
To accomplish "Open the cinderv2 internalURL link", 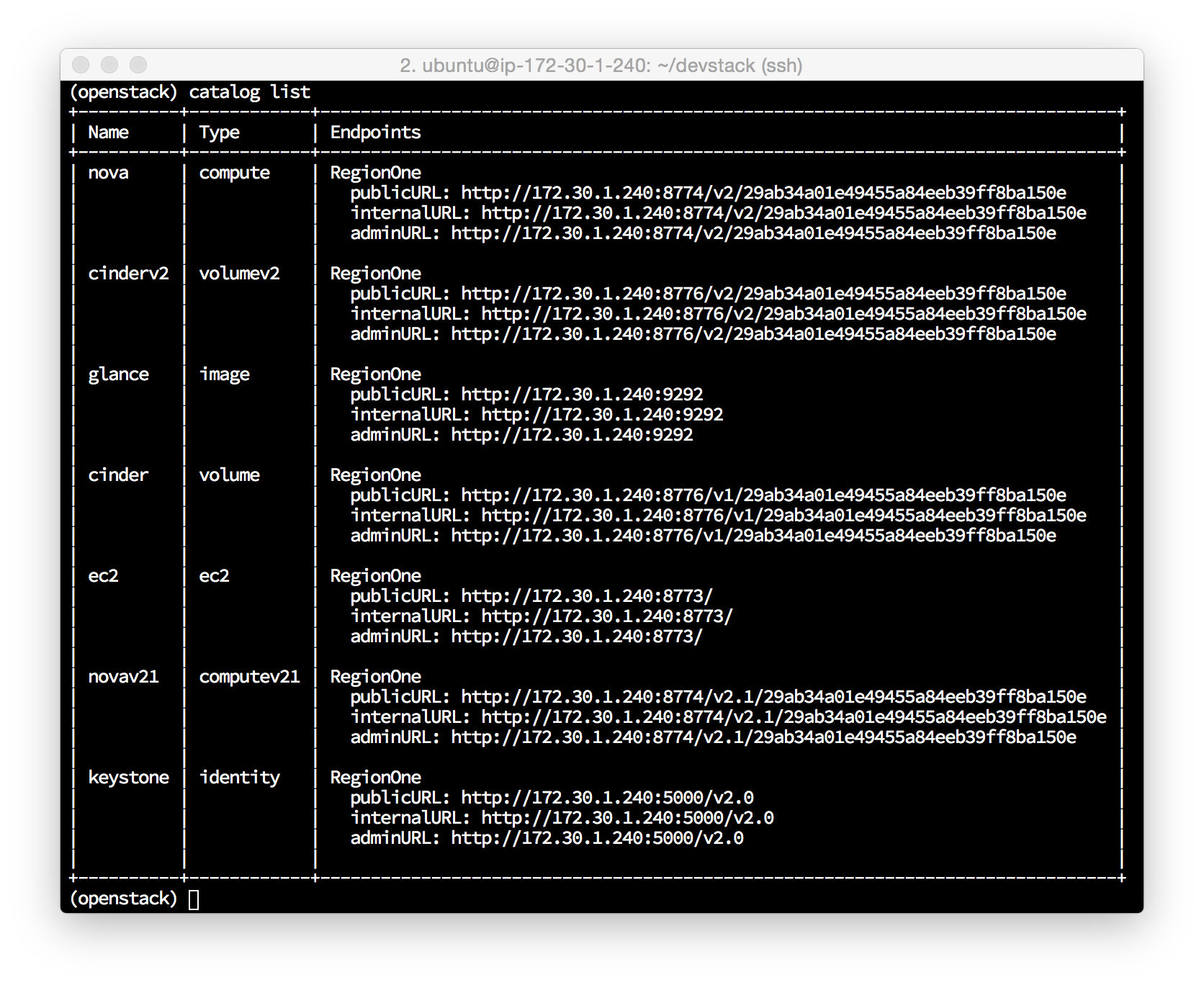I will (x=783, y=314).
